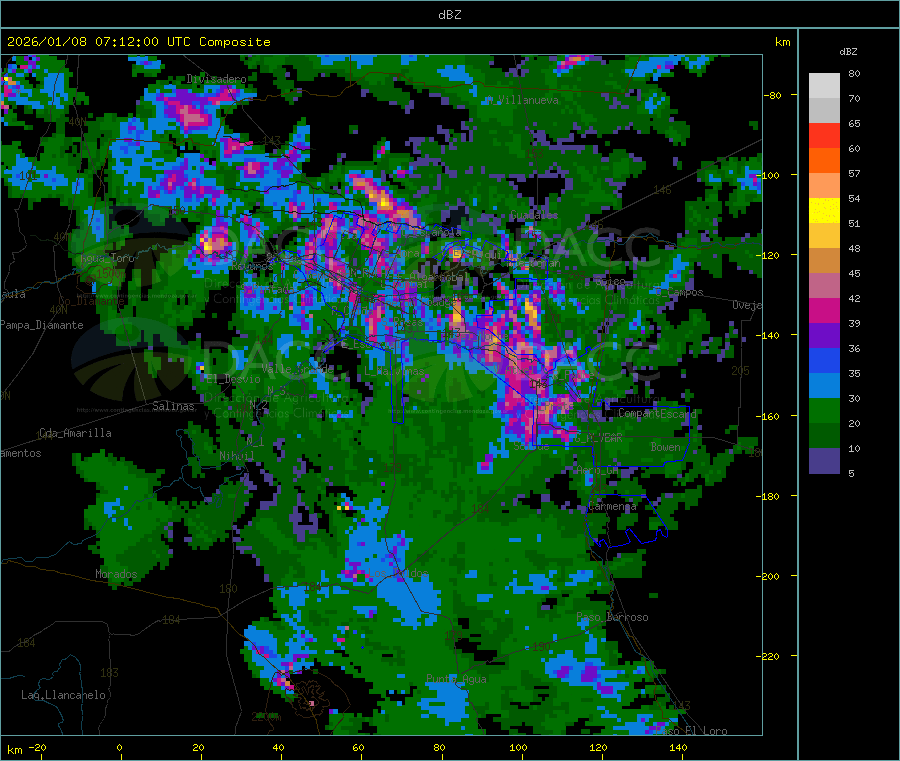
Task: Click the km label at top right of map
Action: click(782, 42)
